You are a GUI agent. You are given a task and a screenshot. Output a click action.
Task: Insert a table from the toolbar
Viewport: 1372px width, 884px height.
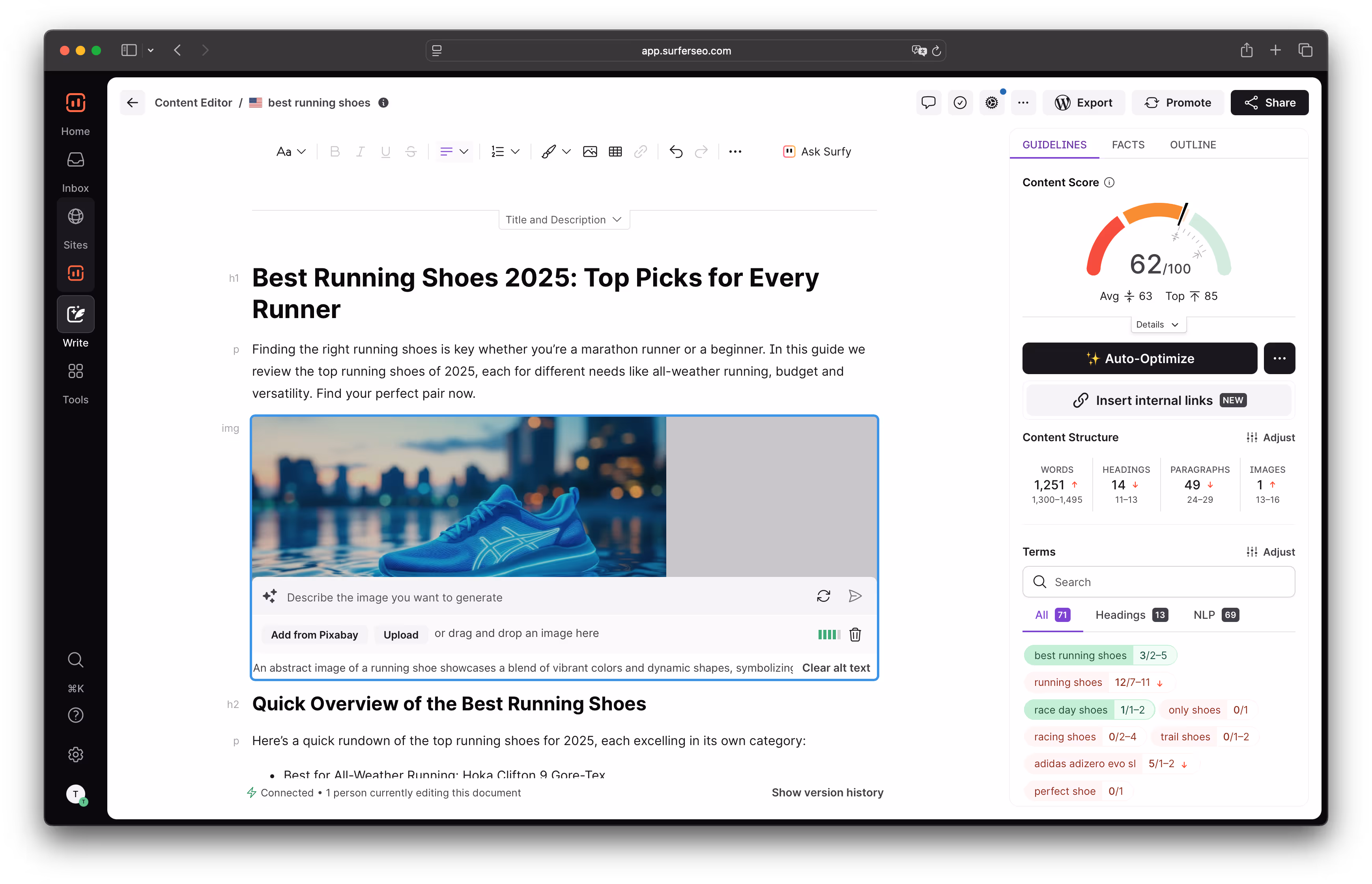615,152
